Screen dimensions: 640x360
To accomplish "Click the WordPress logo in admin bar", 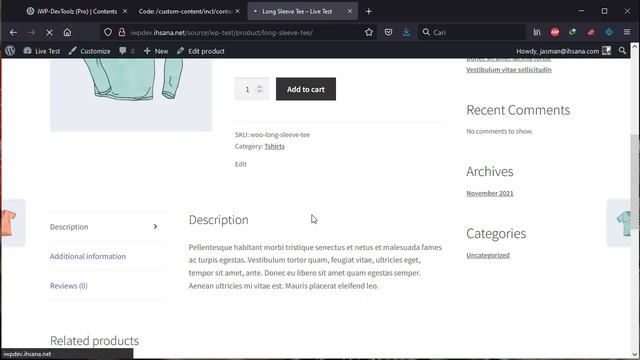I will tap(10, 51).
